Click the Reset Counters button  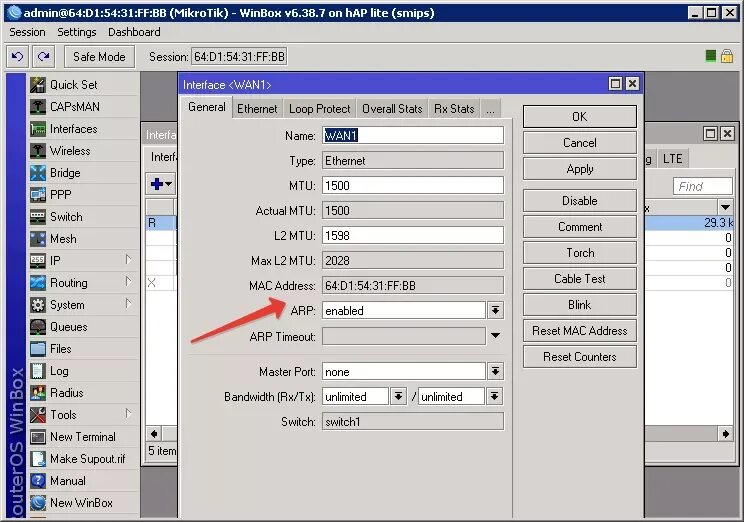(580, 357)
